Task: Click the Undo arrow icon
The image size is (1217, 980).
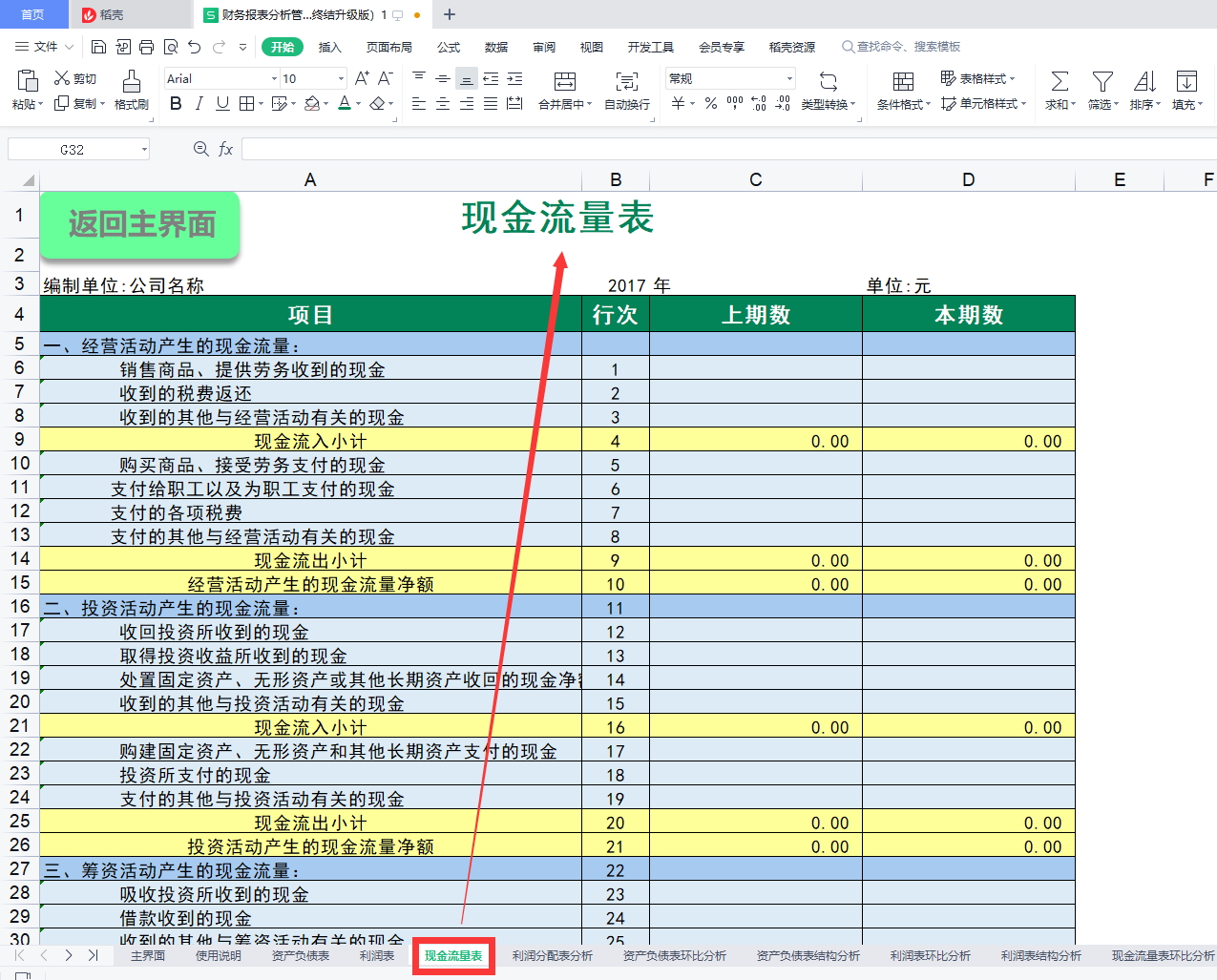Action: (x=195, y=47)
